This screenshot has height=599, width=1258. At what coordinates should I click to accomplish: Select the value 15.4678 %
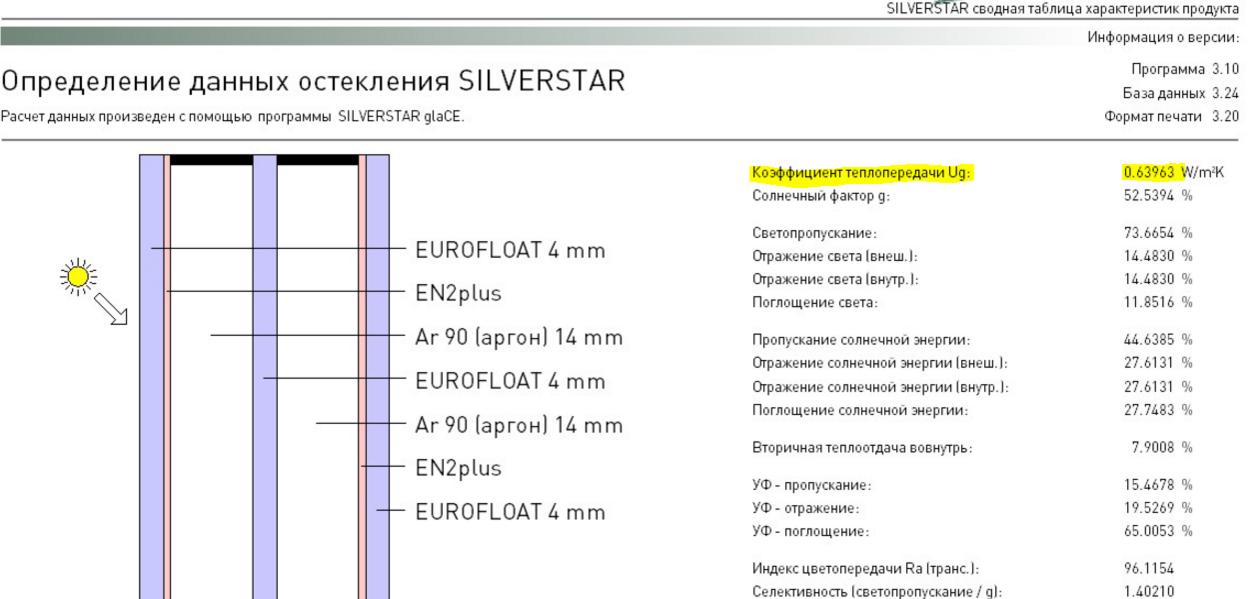pyautogui.click(x=1158, y=485)
